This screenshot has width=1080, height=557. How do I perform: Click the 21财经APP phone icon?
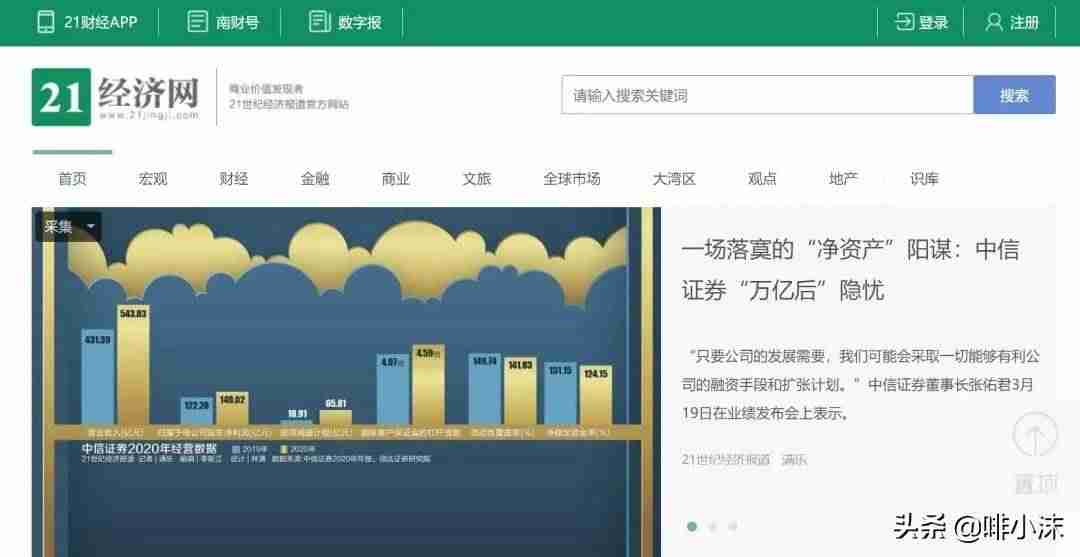[x=45, y=22]
